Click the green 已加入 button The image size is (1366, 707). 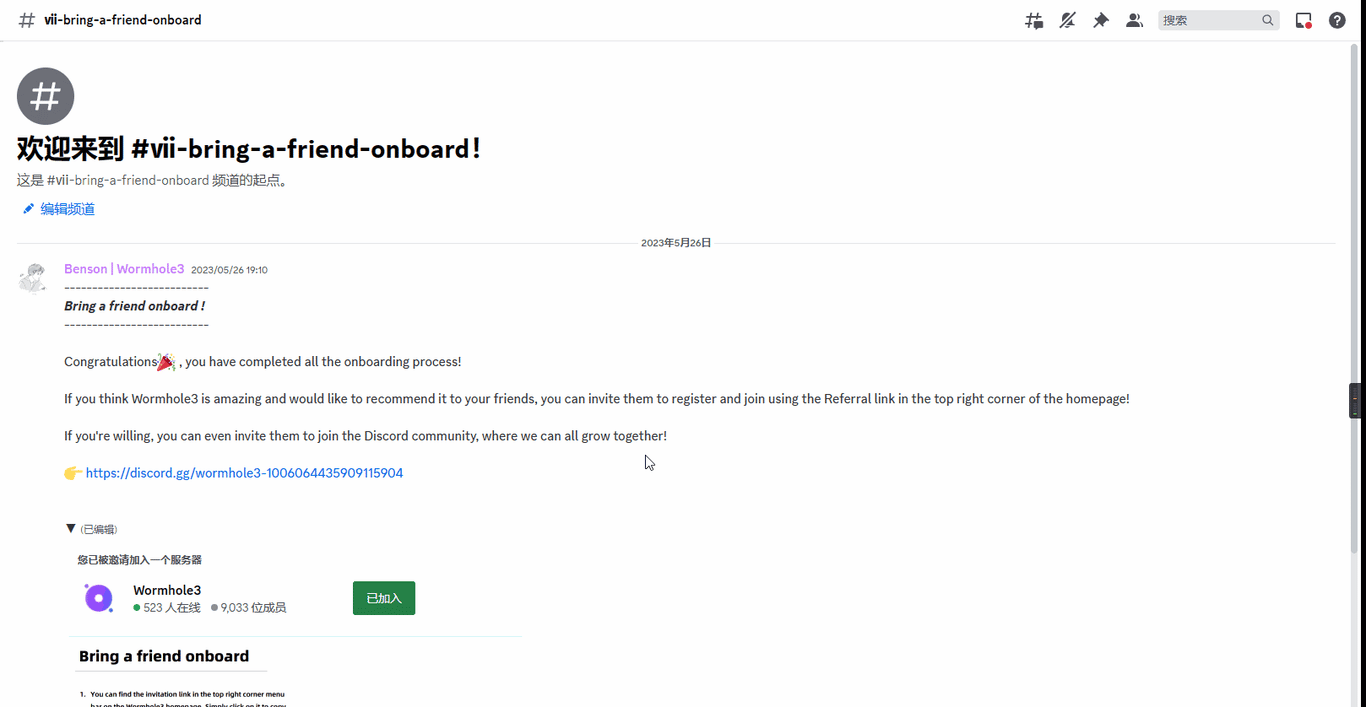384,598
